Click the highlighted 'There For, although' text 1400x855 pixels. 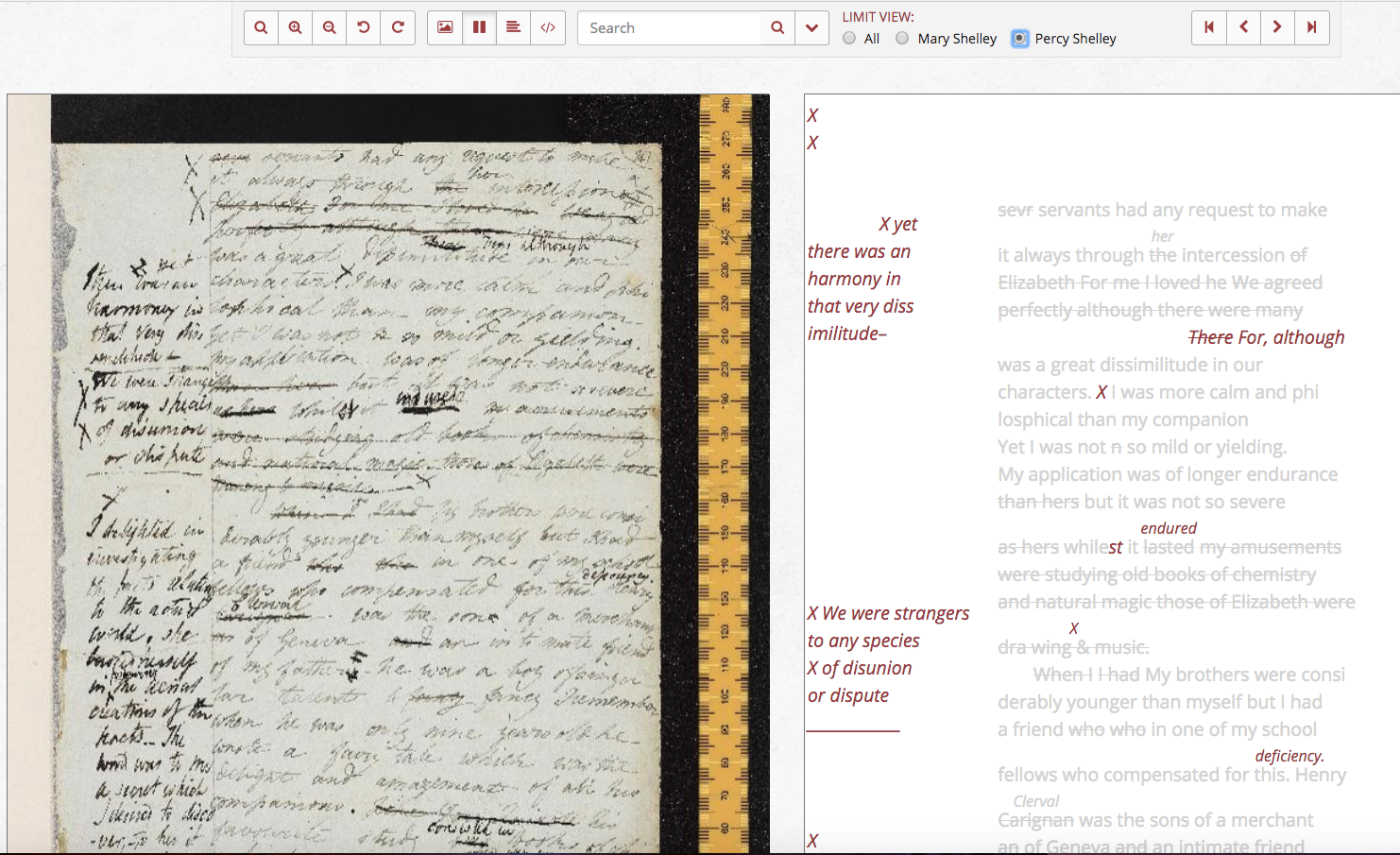click(1266, 337)
